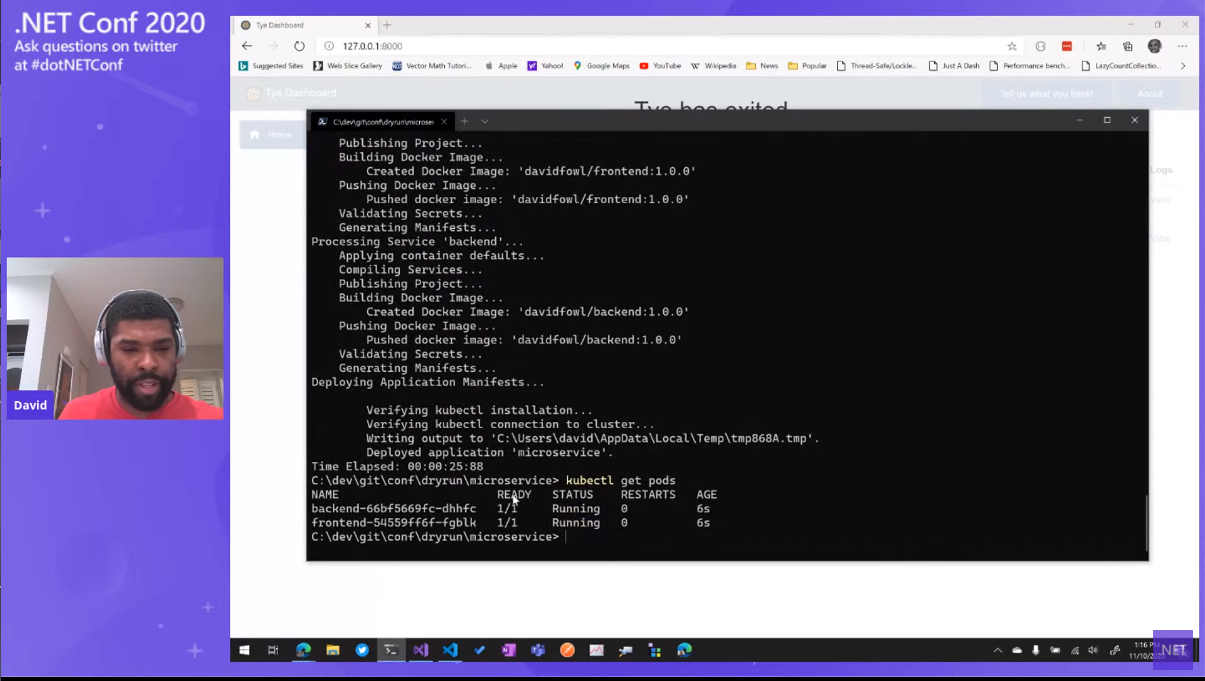The width and height of the screenshot is (1205, 681).
Task: Expand the Popular bookmarks folder
Action: coord(807,66)
